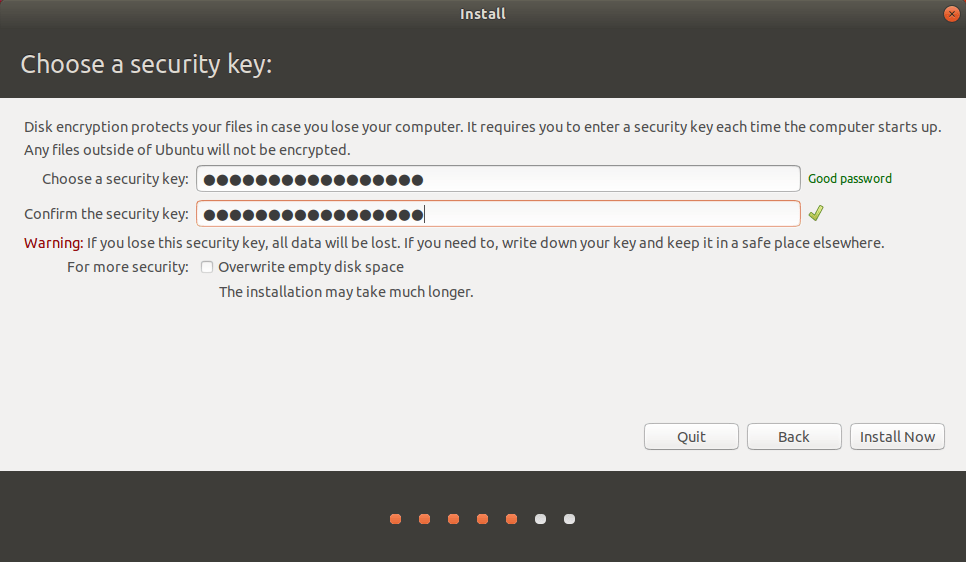Go back with the Back button
The height and width of the screenshot is (562, 966).
pos(794,436)
